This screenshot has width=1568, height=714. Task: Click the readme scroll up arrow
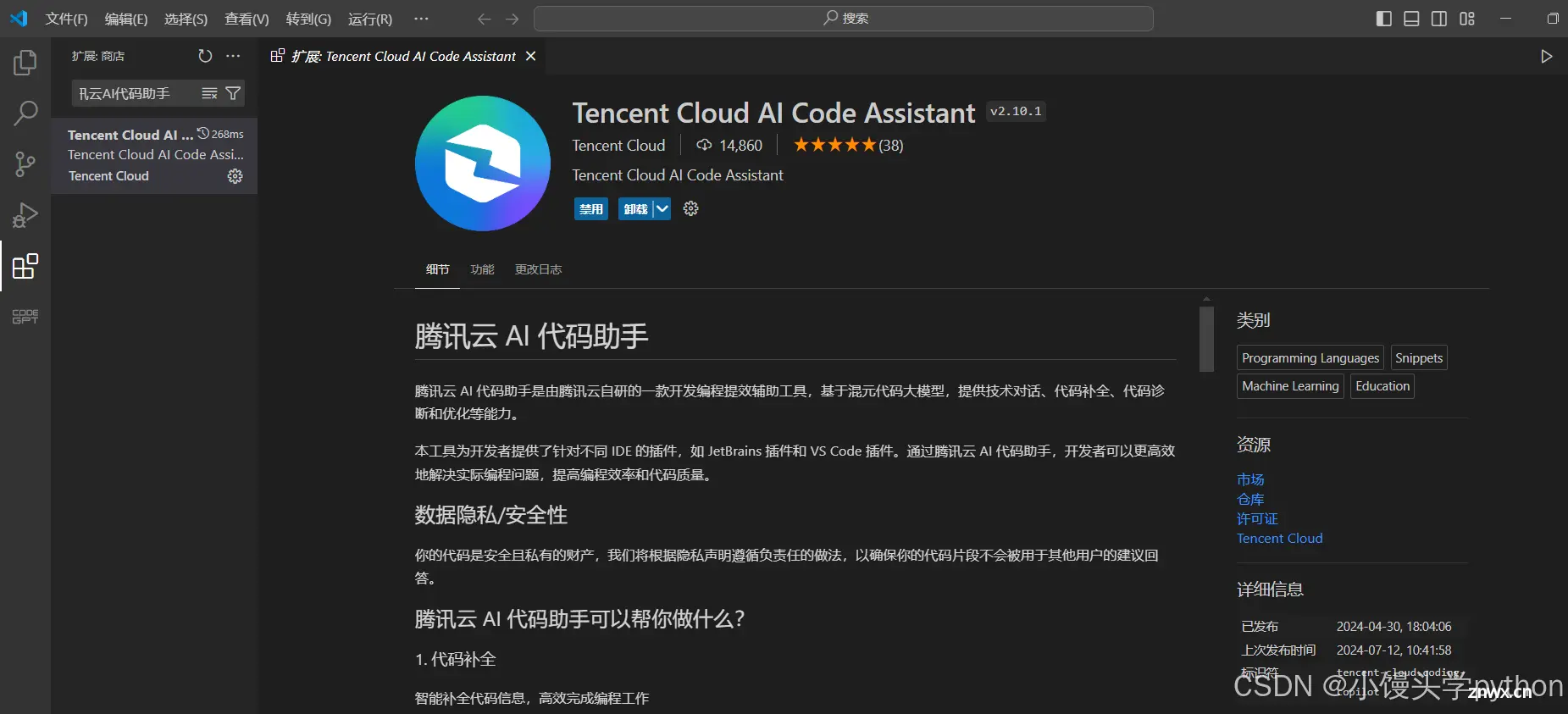coord(1206,299)
